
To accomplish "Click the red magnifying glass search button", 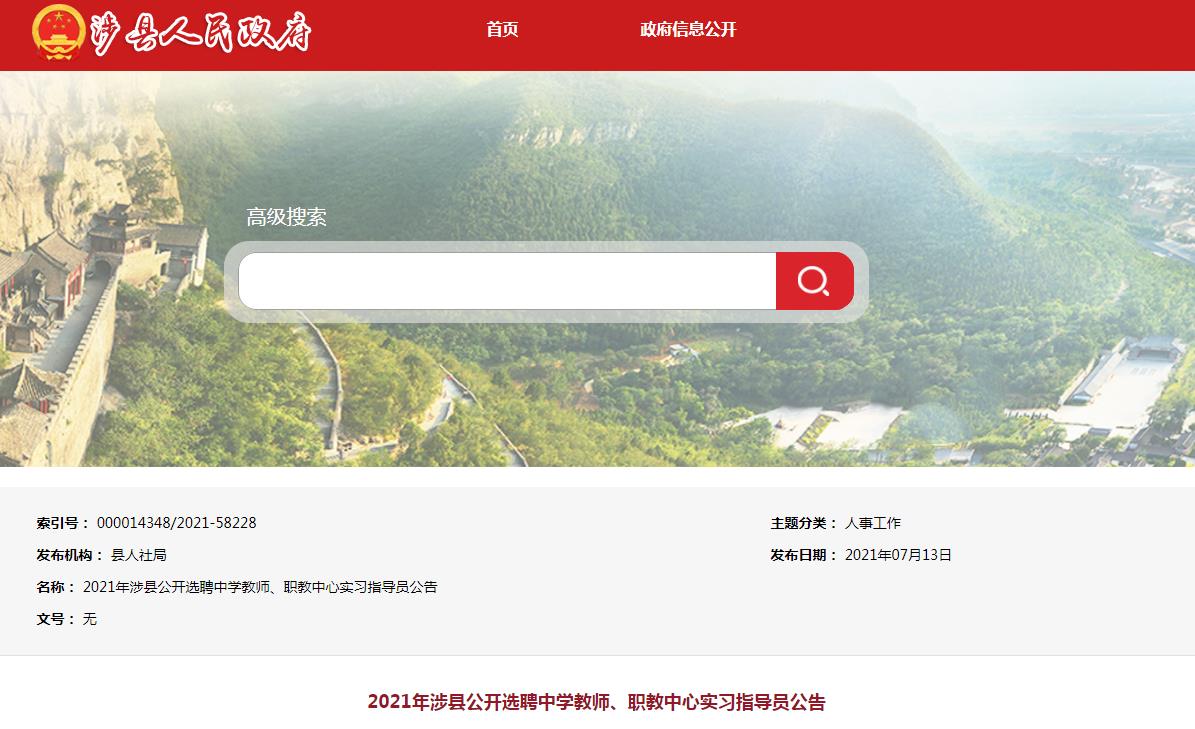I will click(814, 281).
